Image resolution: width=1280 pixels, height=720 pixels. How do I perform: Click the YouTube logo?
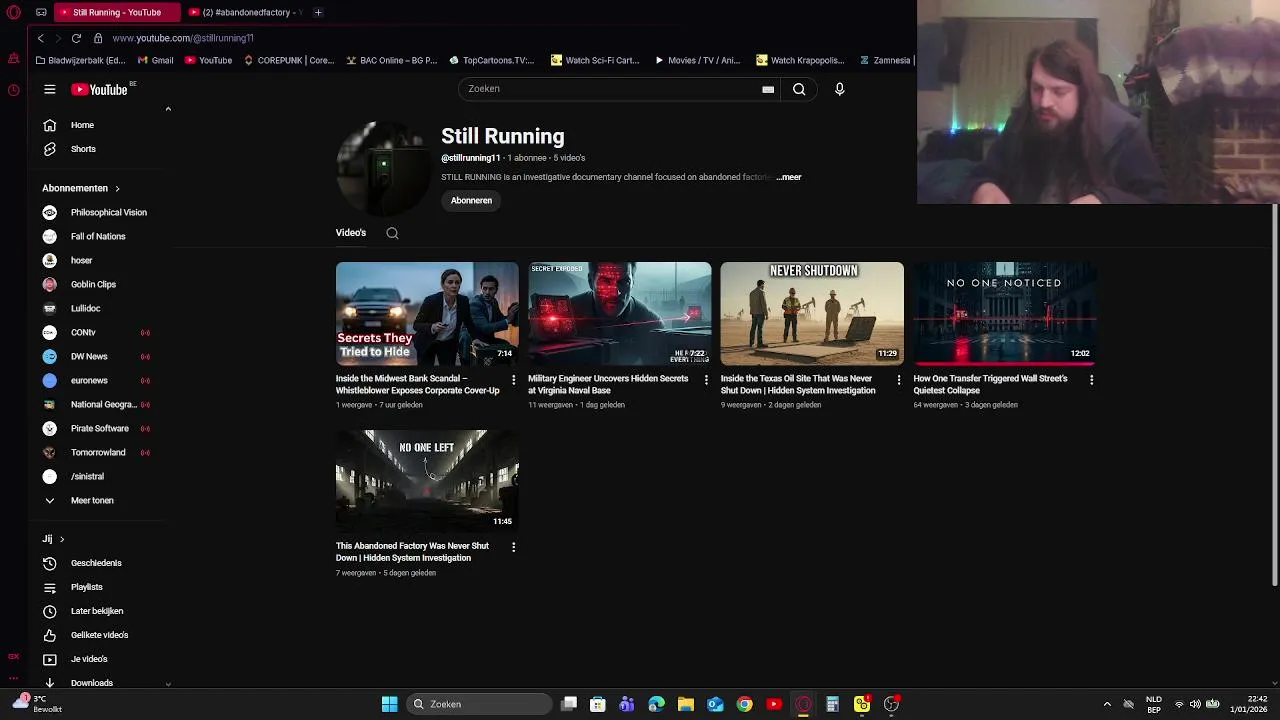(99, 89)
